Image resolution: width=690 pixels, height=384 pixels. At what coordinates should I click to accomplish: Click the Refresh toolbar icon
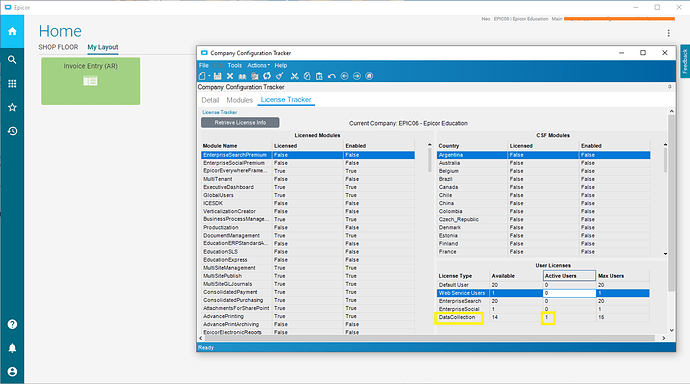coord(267,76)
